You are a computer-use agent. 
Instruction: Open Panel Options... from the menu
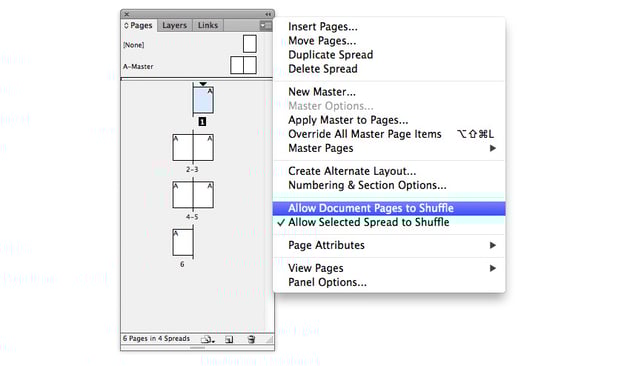coord(389,282)
